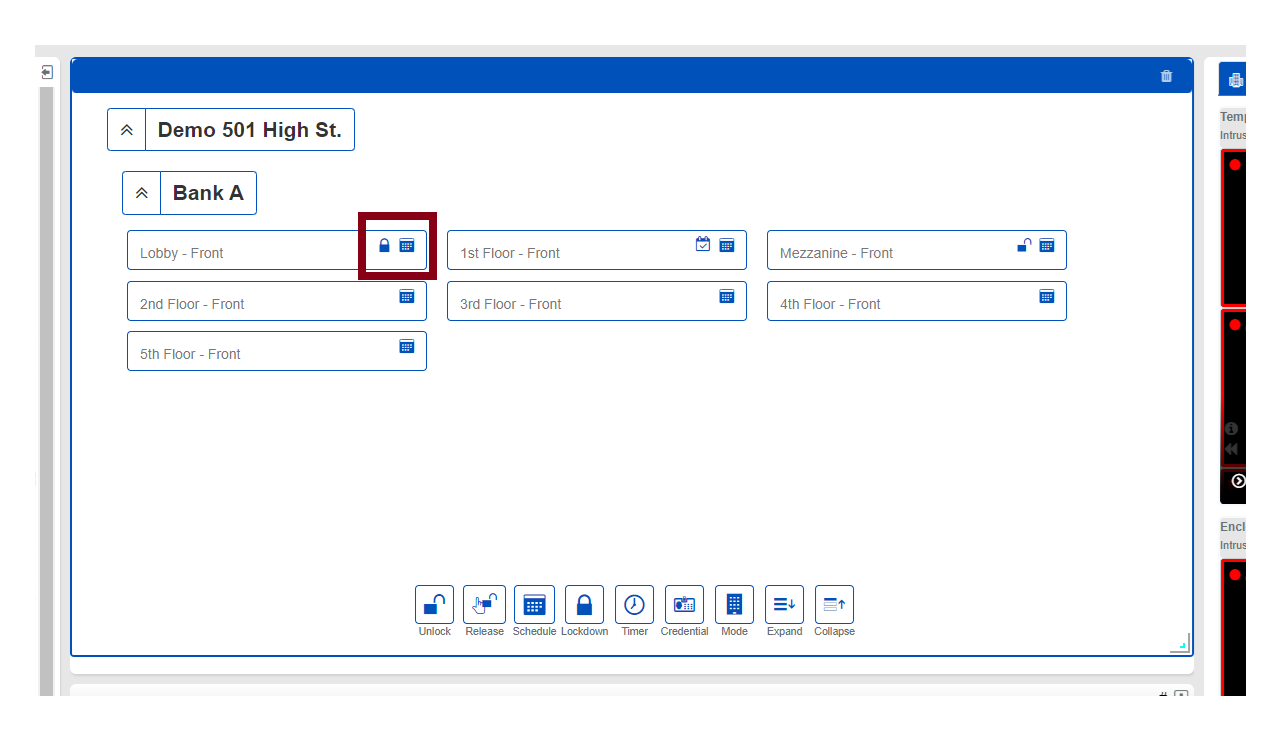Click the lock icon on Lobby - Front
This screenshot has width=1287, height=740.
(384, 245)
